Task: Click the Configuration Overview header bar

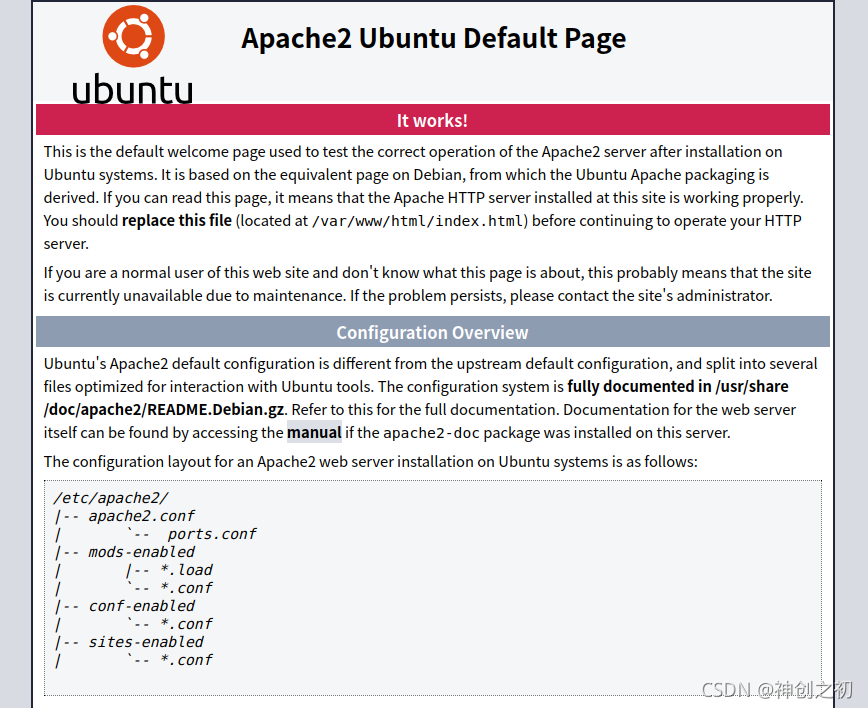Action: 432,332
